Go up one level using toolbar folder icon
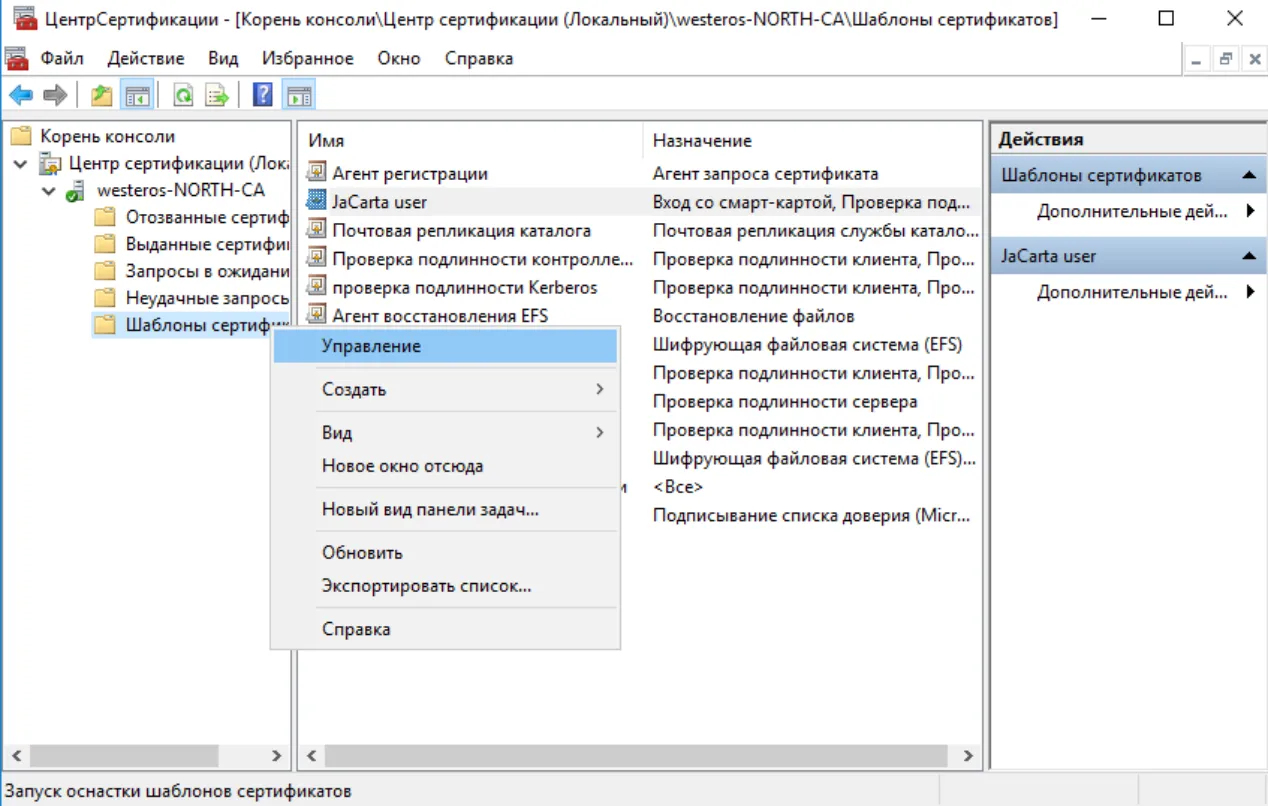The image size is (1268, 806). pyautogui.click(x=101, y=95)
